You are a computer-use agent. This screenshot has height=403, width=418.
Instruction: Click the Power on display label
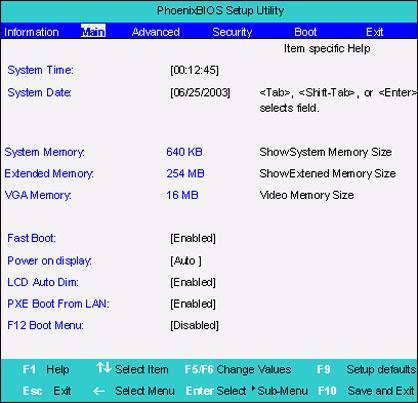tap(49, 261)
